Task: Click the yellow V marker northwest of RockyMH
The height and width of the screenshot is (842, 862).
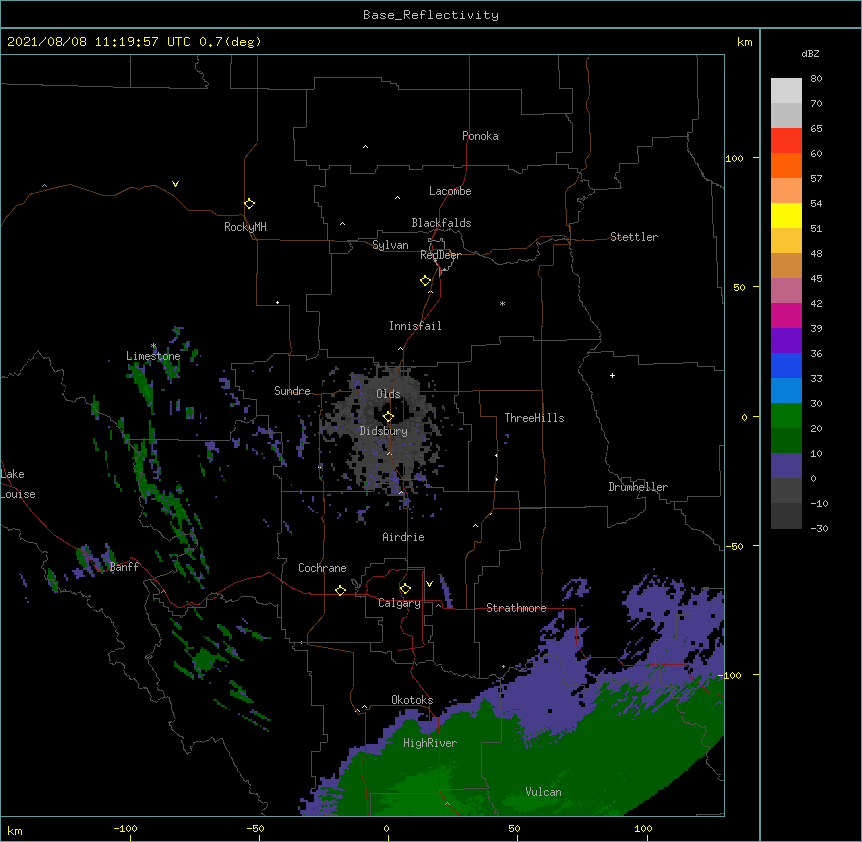Action: point(175,184)
